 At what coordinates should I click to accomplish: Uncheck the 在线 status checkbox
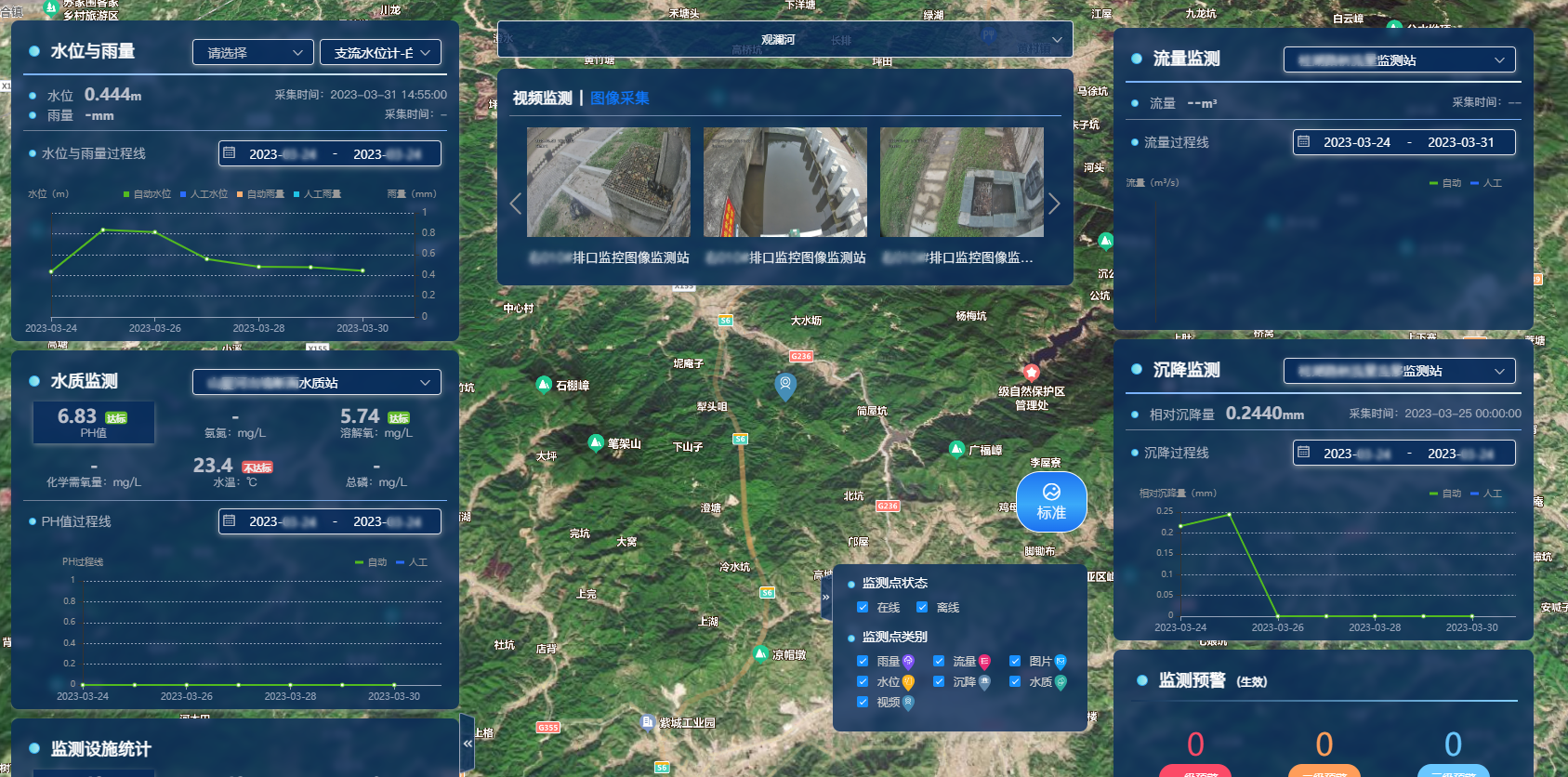tap(863, 608)
